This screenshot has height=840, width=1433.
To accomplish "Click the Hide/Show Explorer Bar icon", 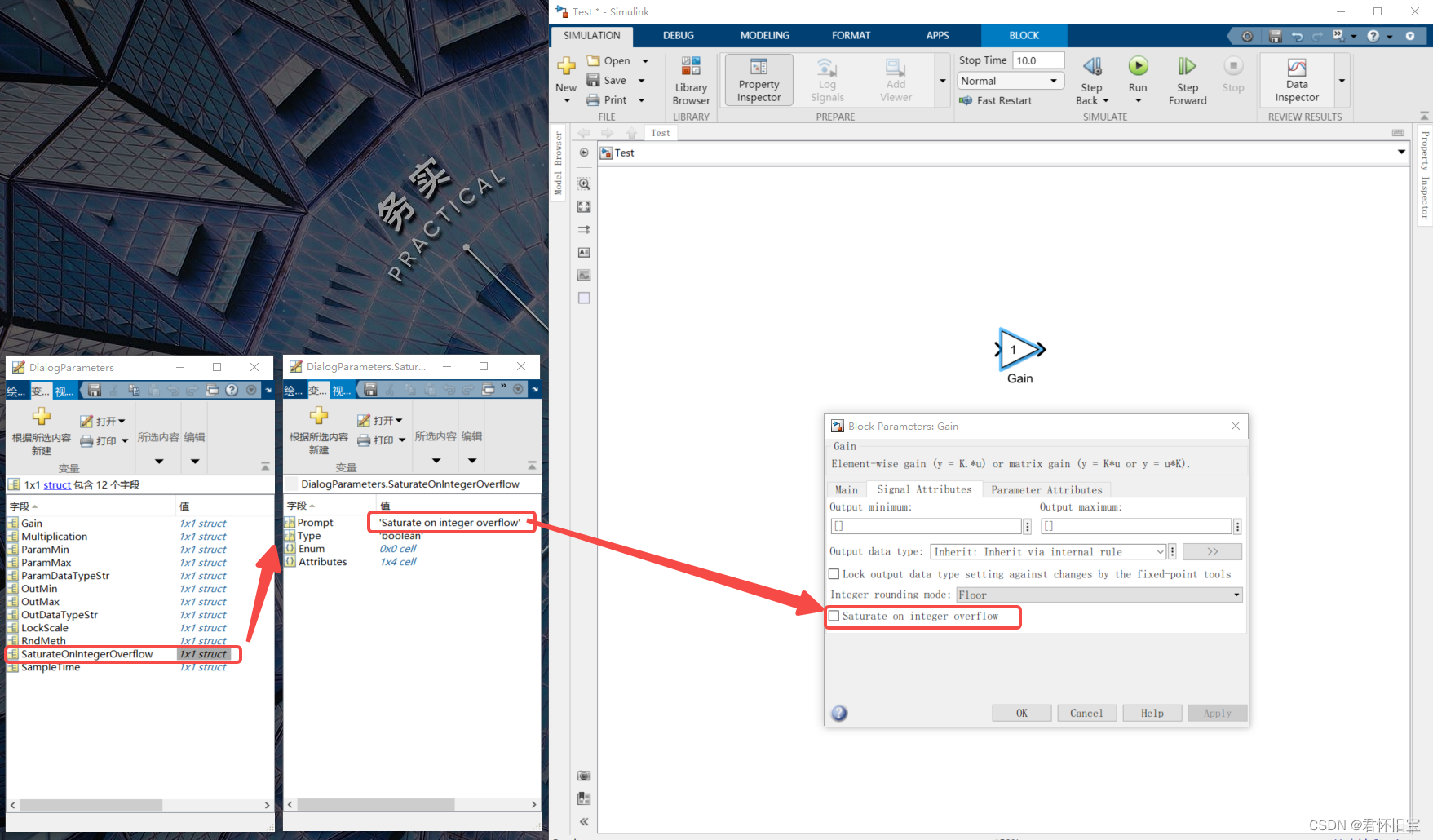I will (x=584, y=153).
